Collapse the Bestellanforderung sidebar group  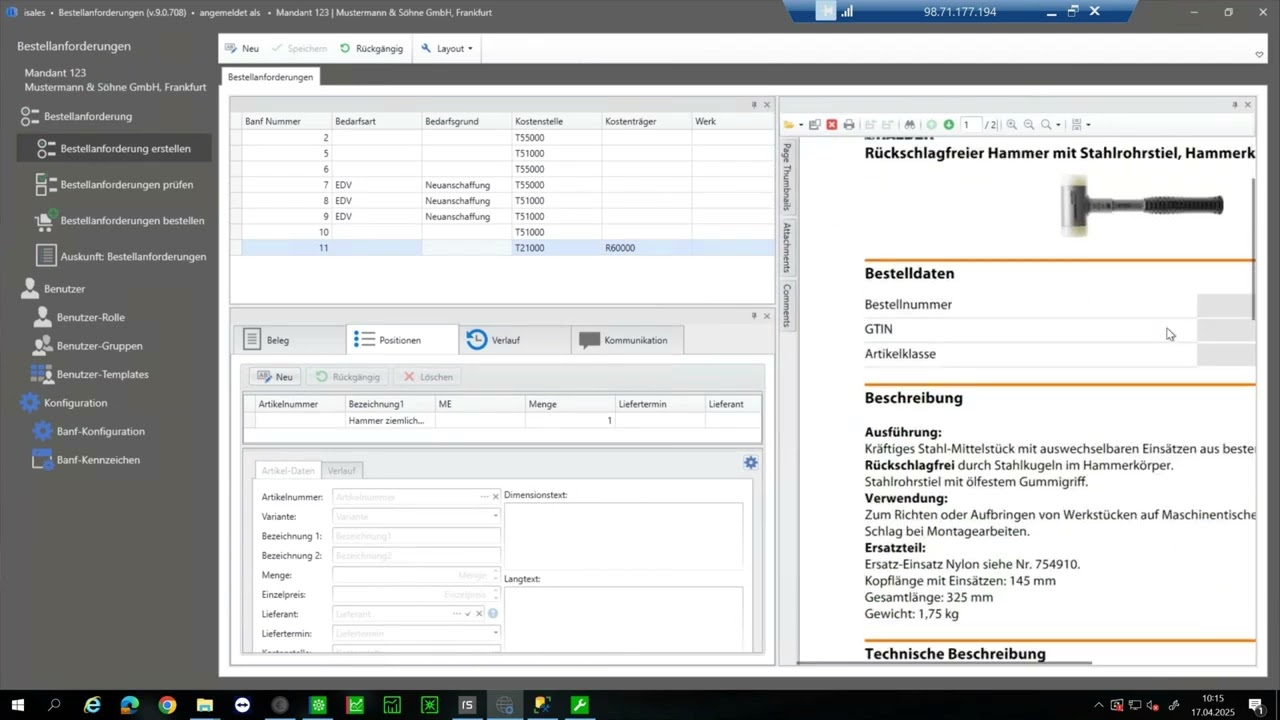[x=76, y=116]
